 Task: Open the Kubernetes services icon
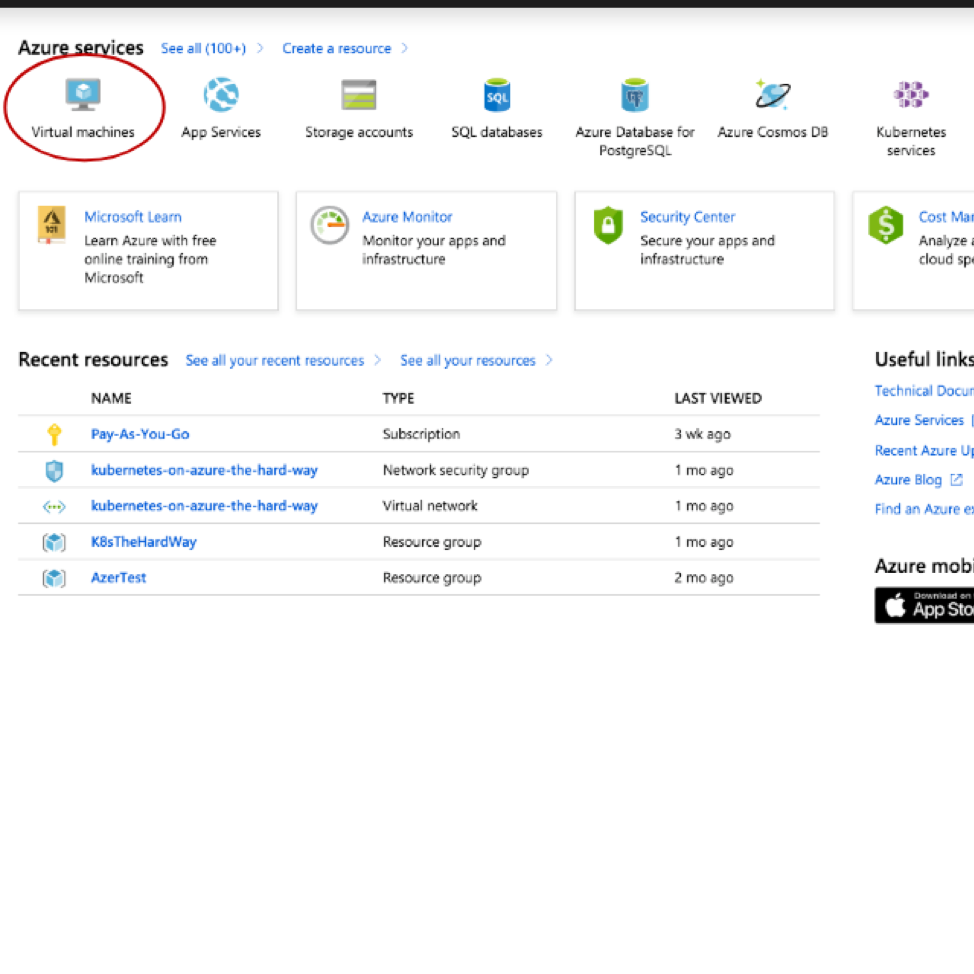click(911, 96)
